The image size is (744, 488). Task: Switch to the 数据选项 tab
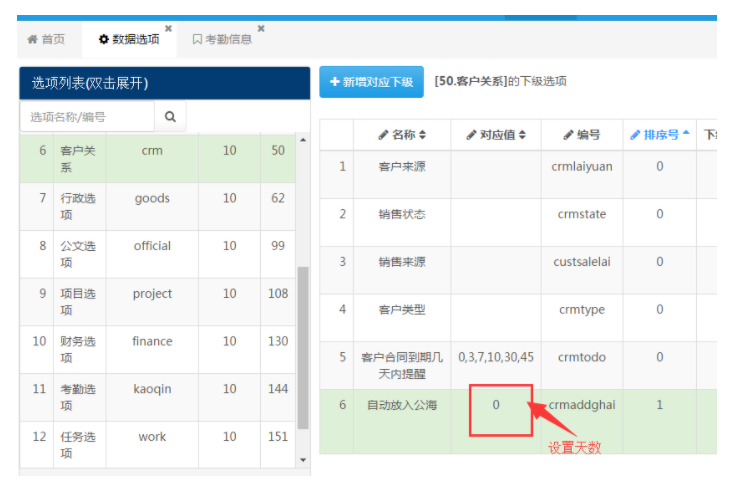(129, 39)
